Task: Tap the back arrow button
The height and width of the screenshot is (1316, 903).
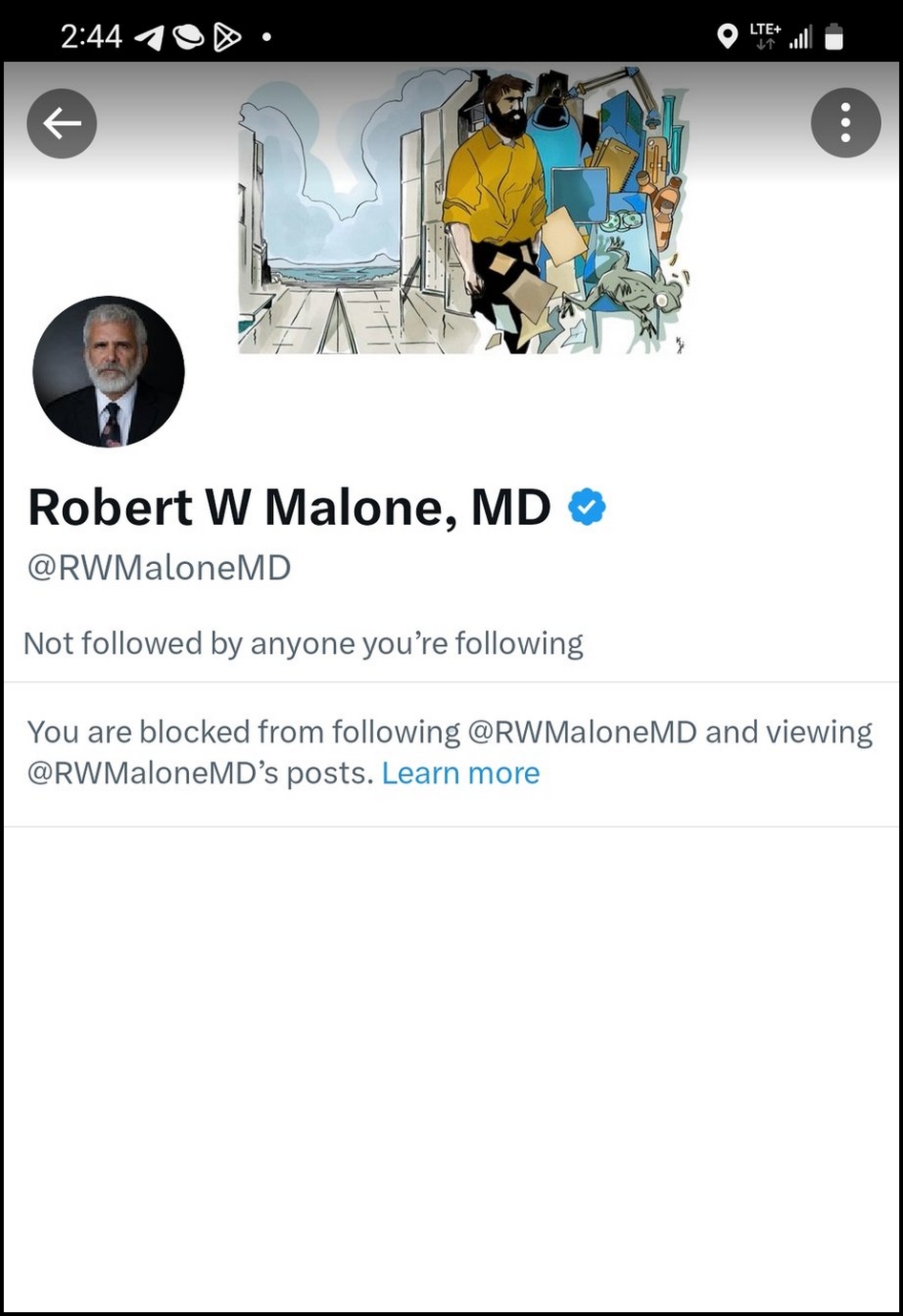Action: tap(62, 123)
